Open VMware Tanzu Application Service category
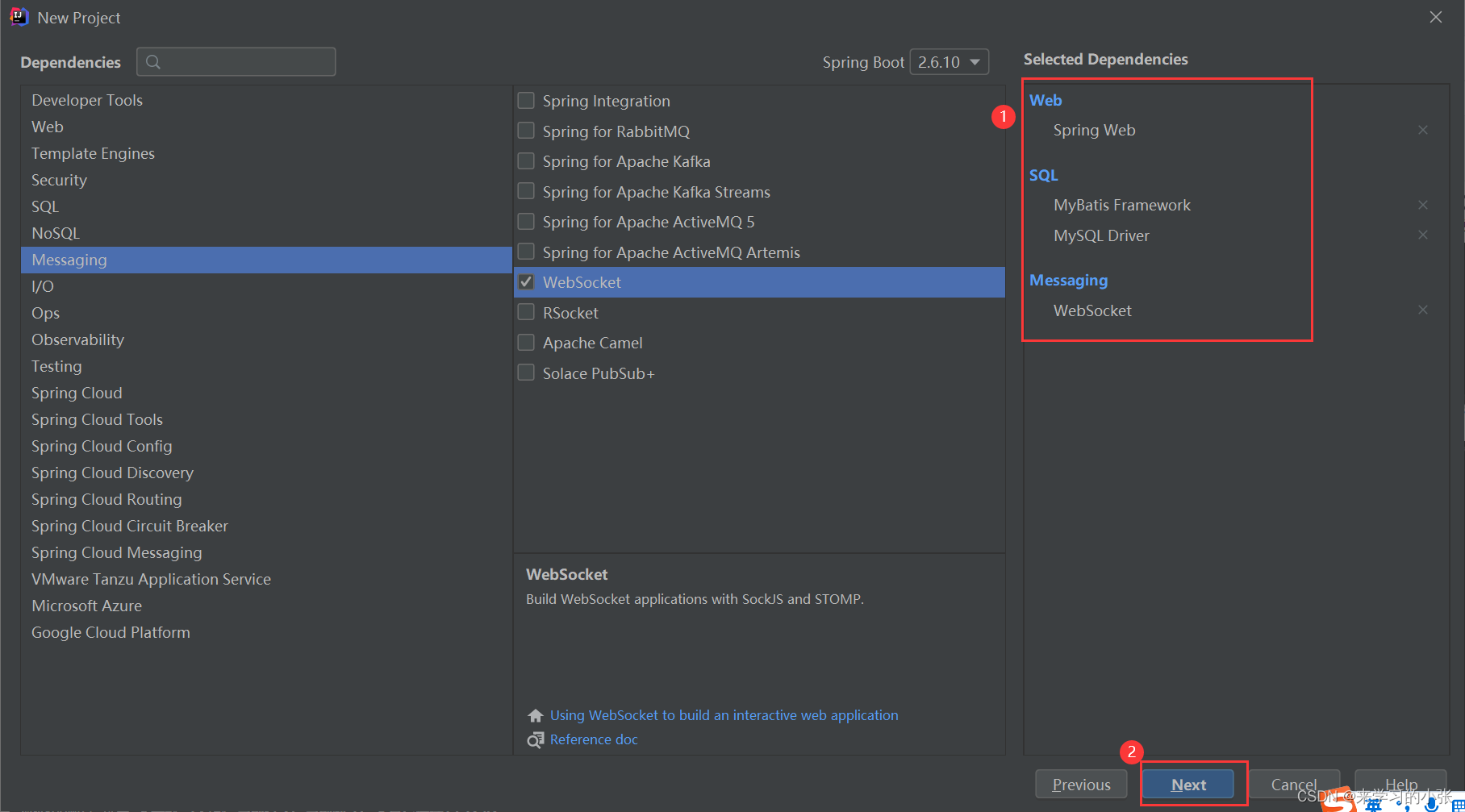The height and width of the screenshot is (812, 1465). click(266, 579)
